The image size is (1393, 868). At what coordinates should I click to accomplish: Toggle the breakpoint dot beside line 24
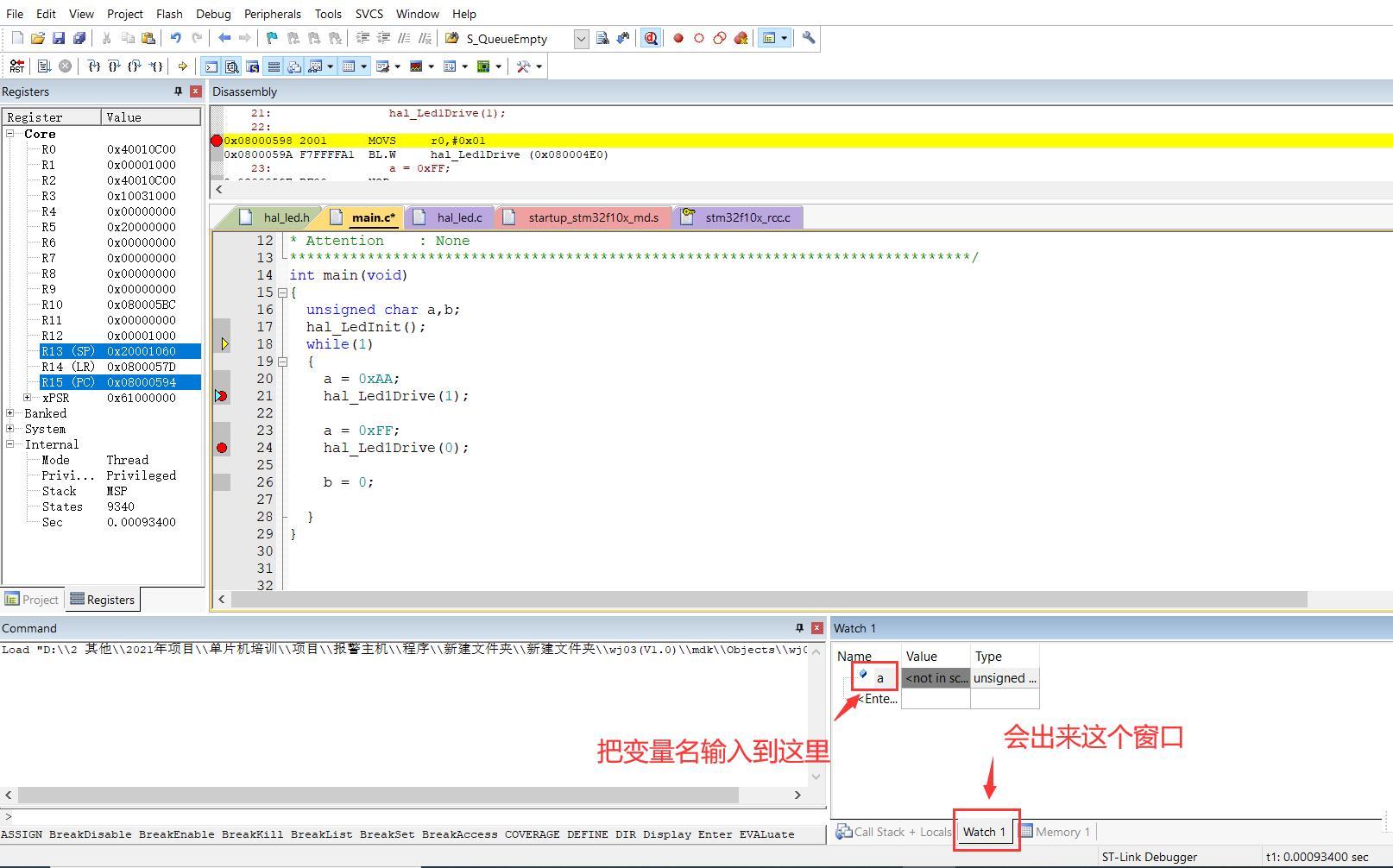222,447
